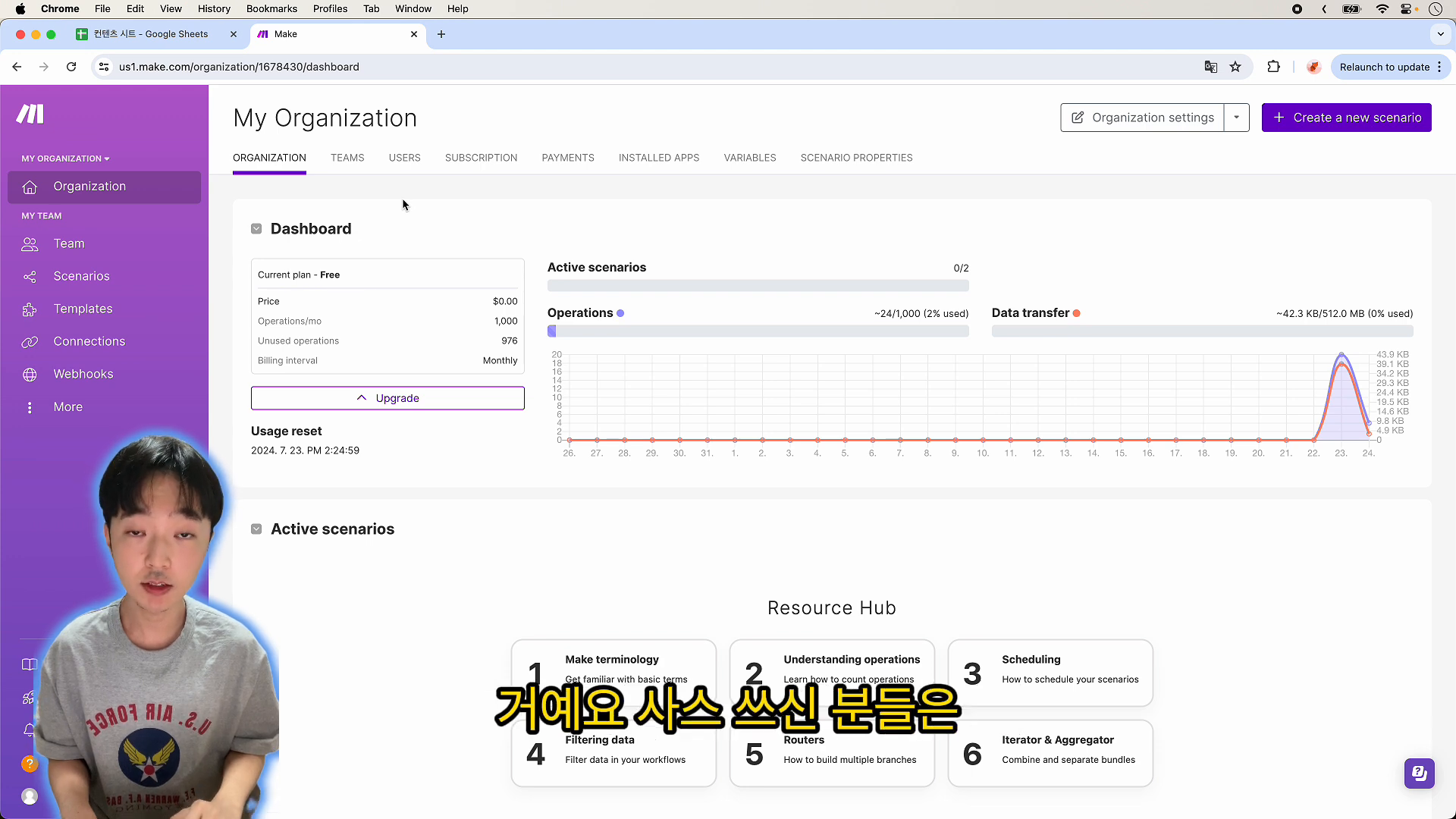Open Chrome Bookmarks menu
1456x819 pixels.
(271, 8)
